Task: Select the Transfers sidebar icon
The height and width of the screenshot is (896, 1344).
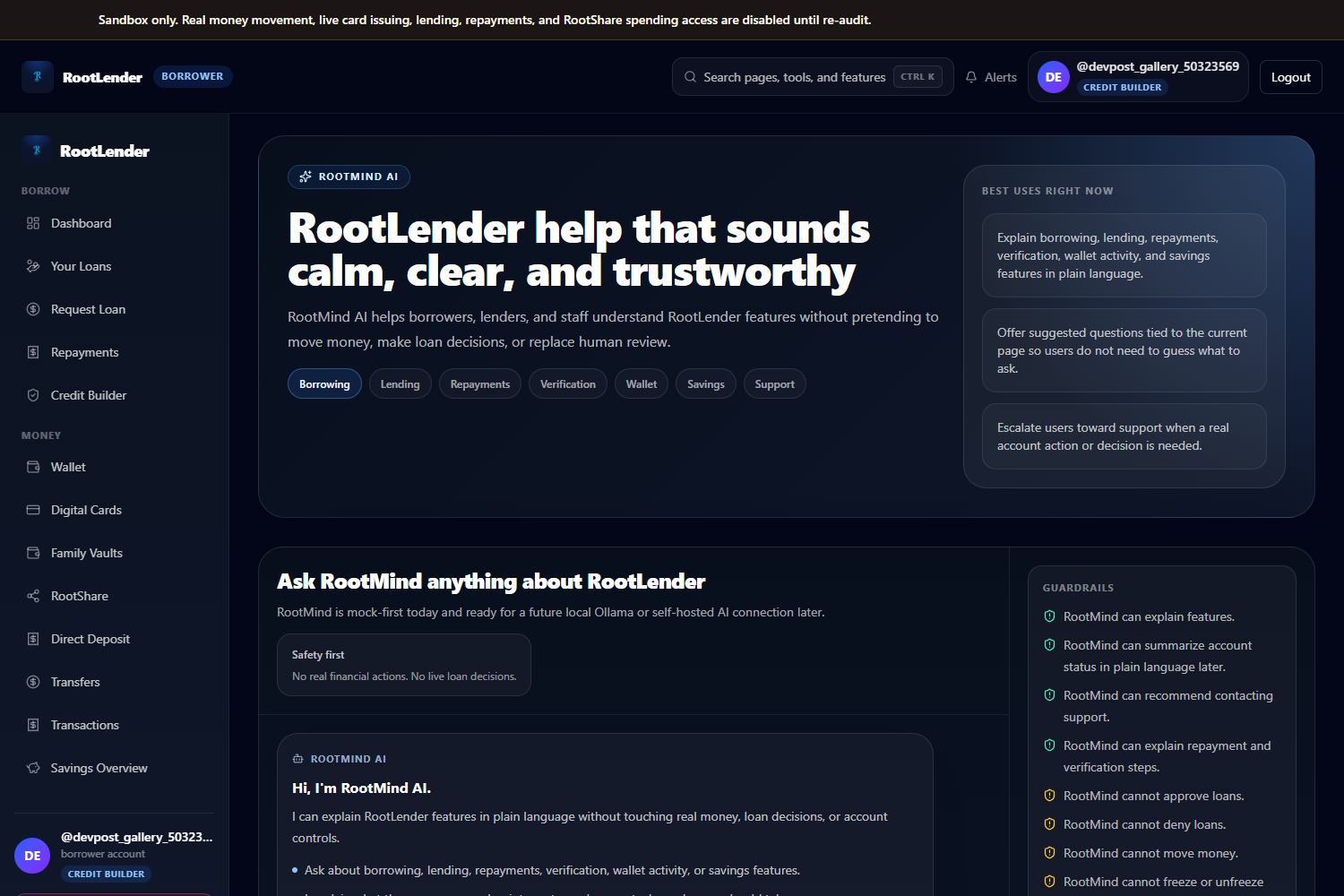Action: [33, 682]
